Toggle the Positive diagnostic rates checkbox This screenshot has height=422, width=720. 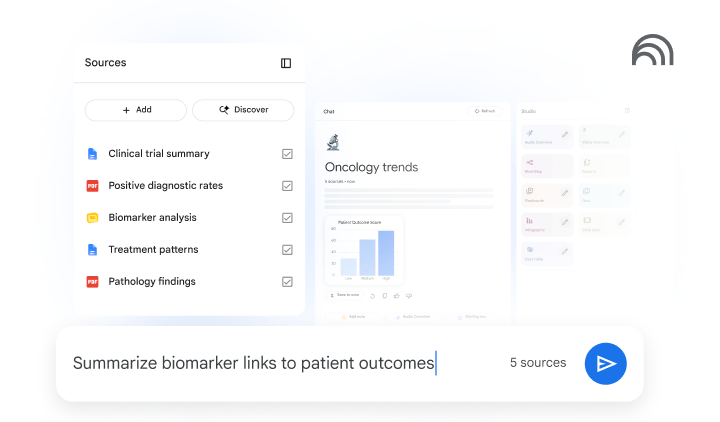287,186
